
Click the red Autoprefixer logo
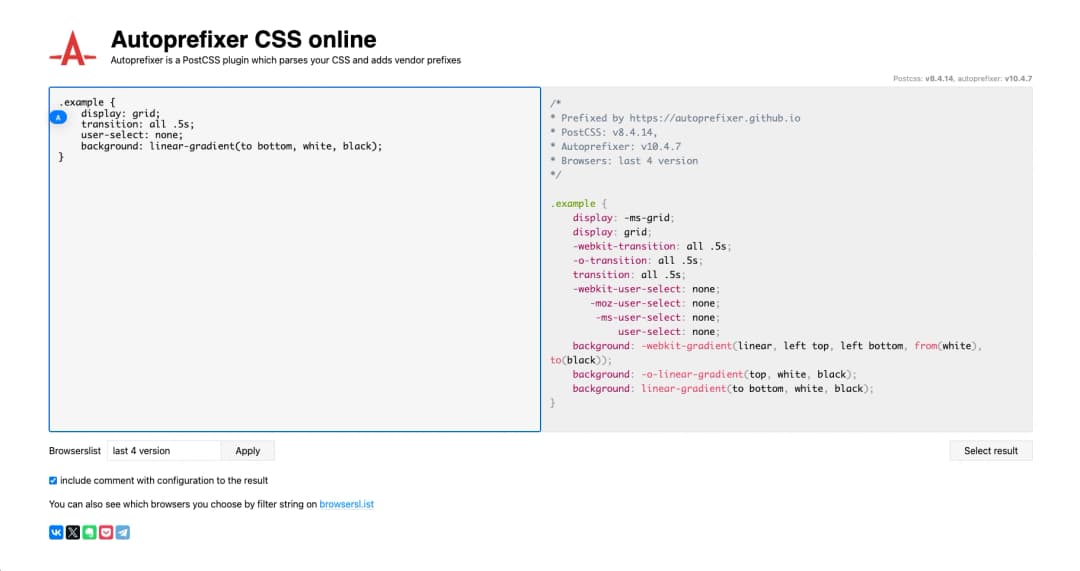click(72, 47)
